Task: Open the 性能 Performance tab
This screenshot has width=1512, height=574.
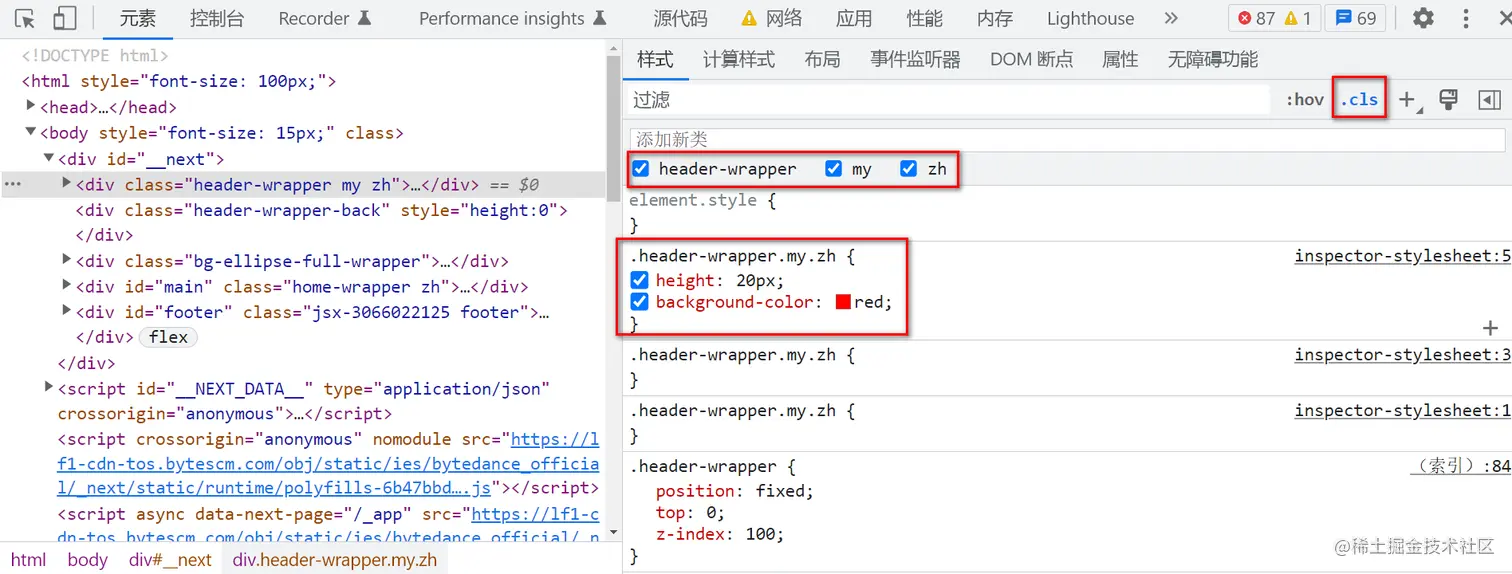Action: (924, 18)
